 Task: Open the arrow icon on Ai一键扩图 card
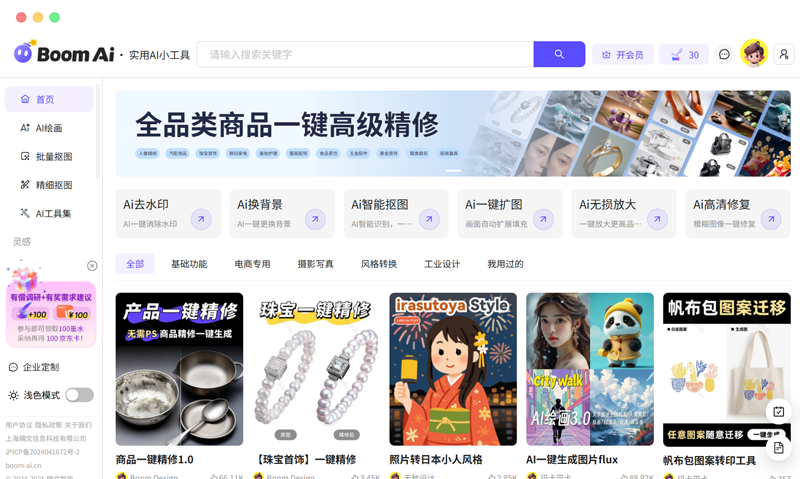(543, 219)
